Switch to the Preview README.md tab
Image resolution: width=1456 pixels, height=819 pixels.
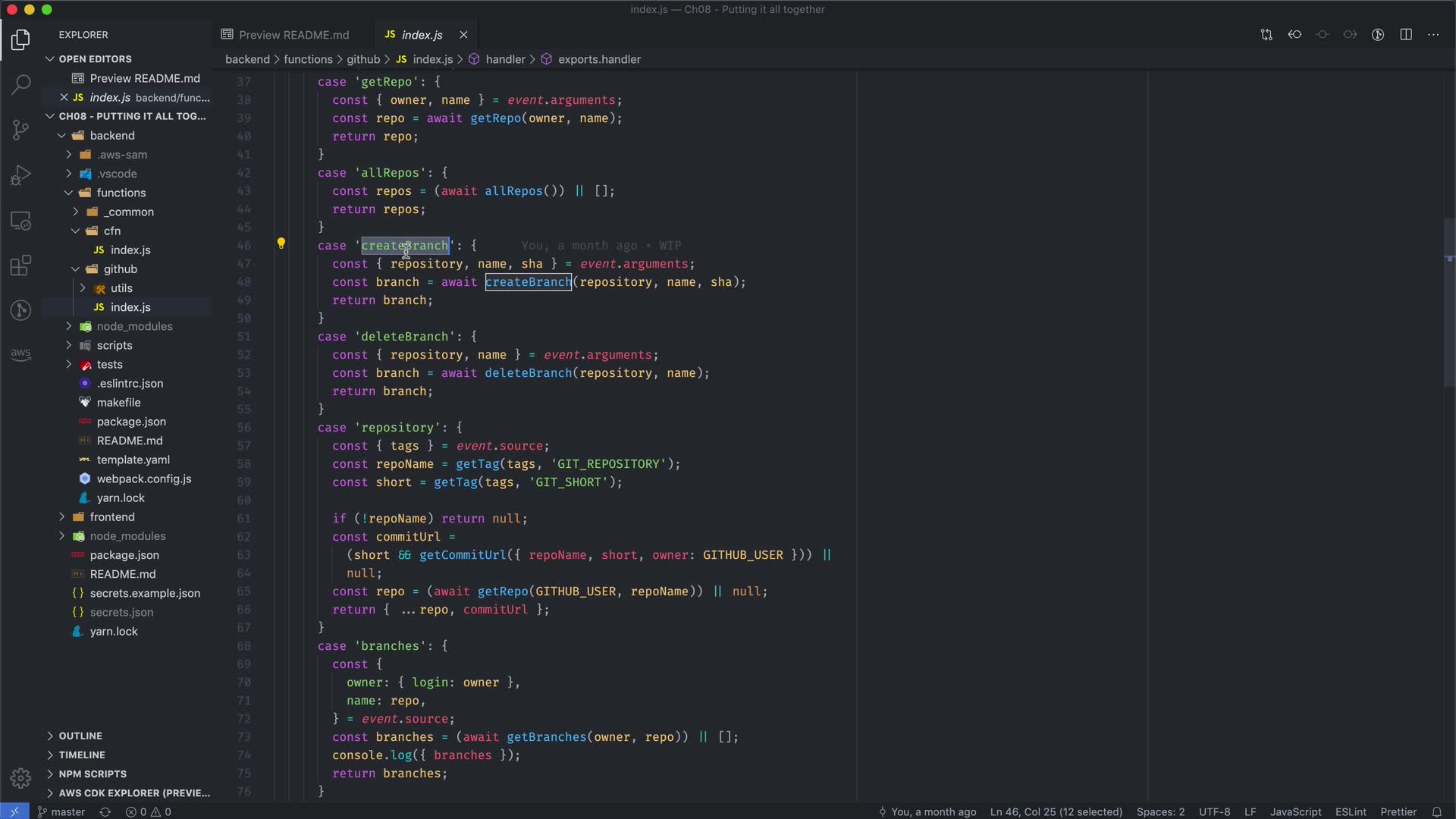(x=293, y=35)
